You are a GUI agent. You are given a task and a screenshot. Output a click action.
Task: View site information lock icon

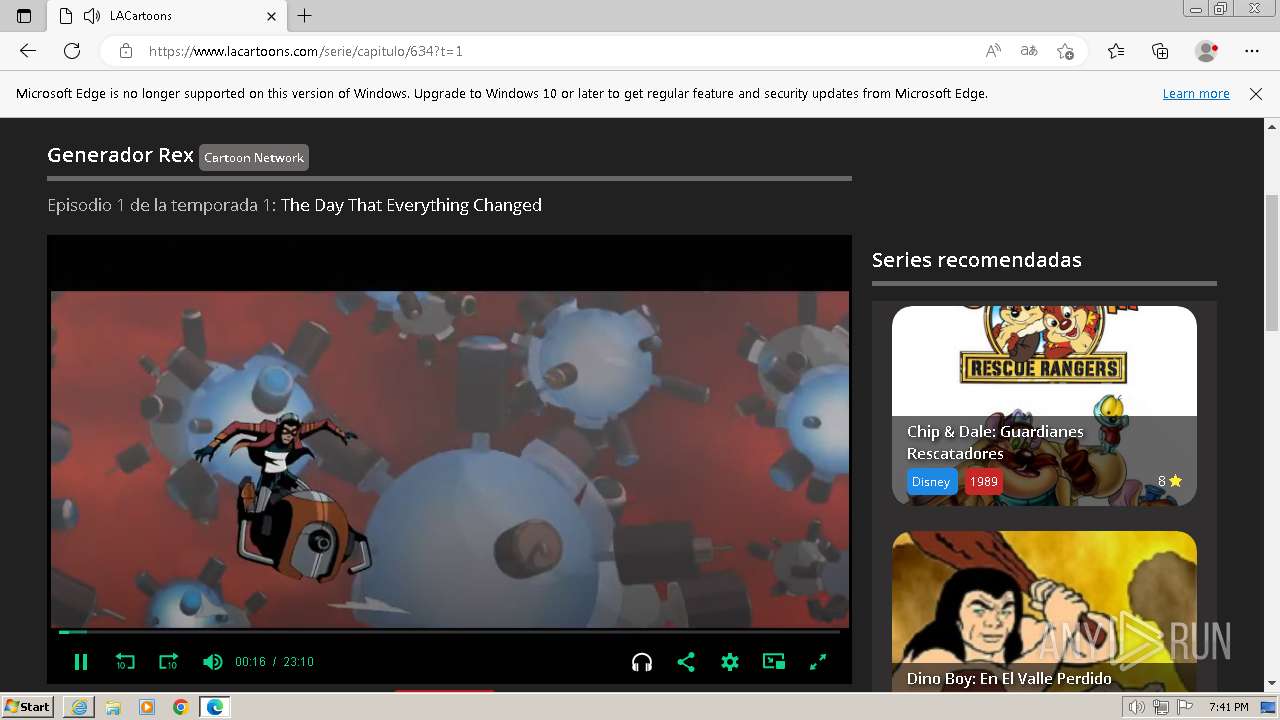[x=126, y=51]
